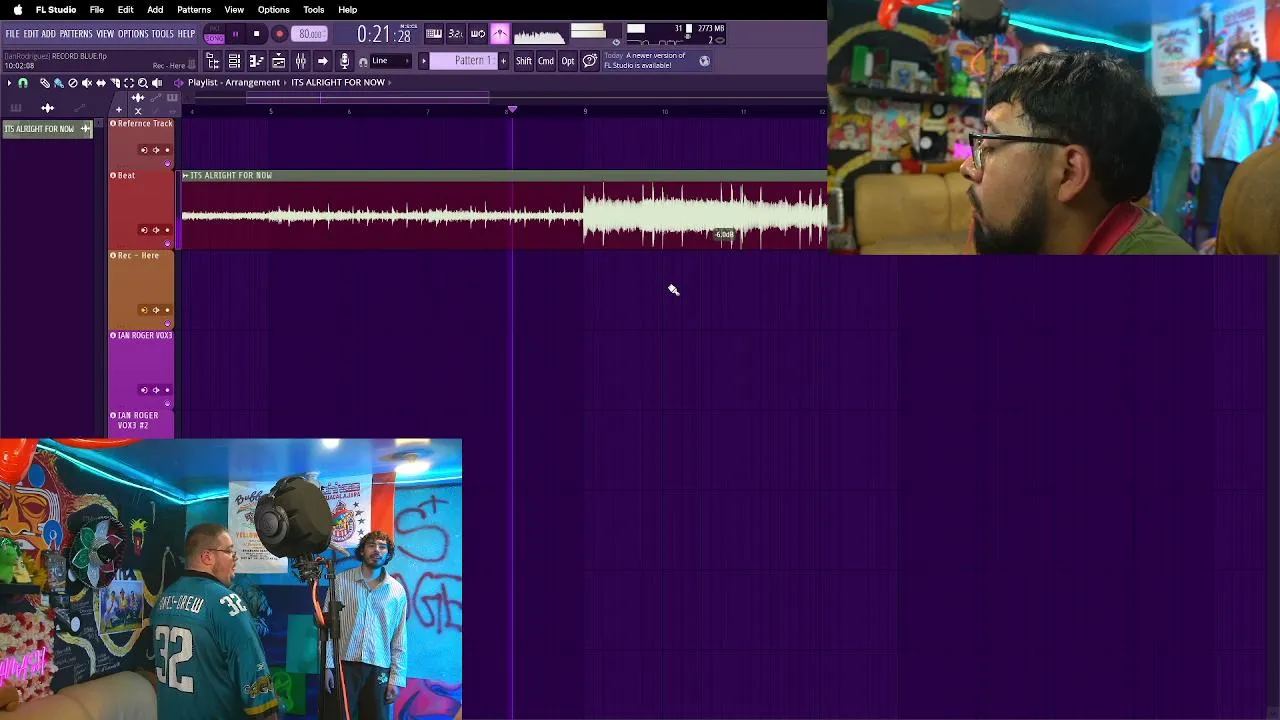Open the Browser panel icon
Screen dimensions: 1280x720
[x=213, y=62]
